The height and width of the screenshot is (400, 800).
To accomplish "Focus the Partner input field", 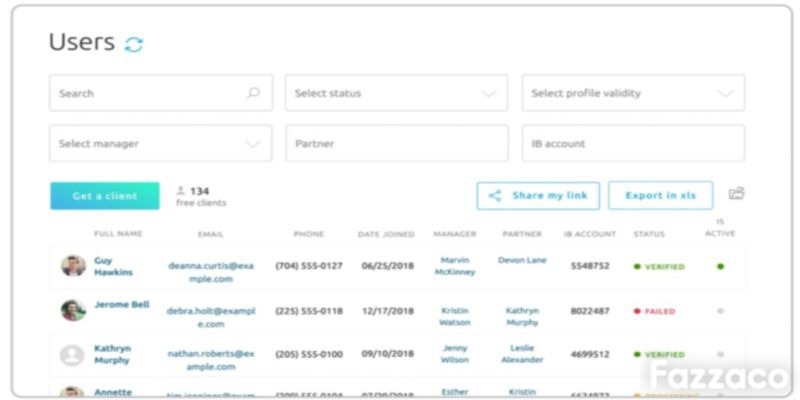I will pyautogui.click(x=396, y=143).
